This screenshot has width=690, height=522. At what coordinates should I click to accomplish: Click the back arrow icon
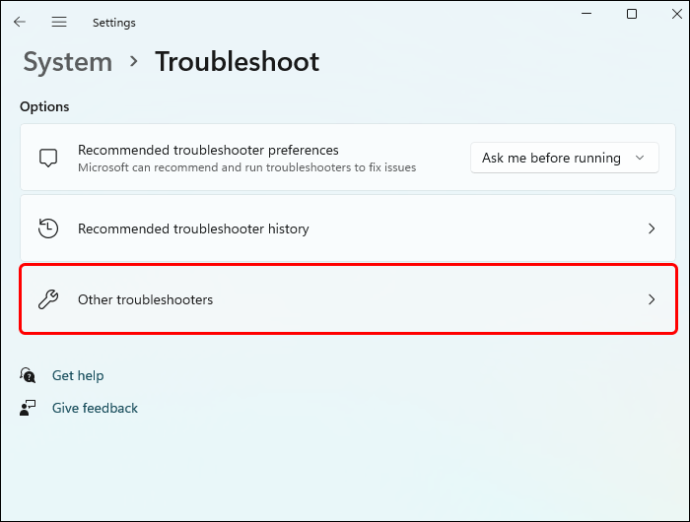pos(20,22)
